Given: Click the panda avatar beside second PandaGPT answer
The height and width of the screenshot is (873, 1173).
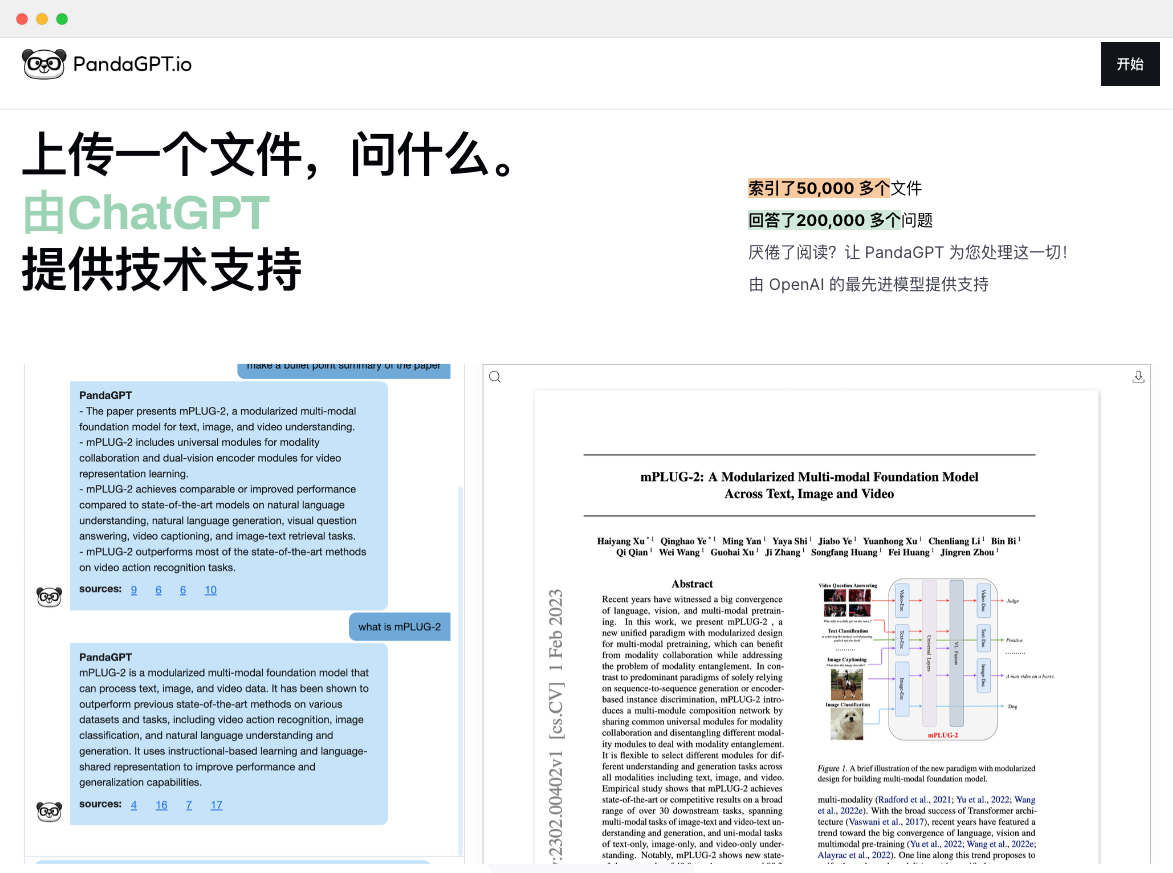Looking at the screenshot, I should pos(49,811).
